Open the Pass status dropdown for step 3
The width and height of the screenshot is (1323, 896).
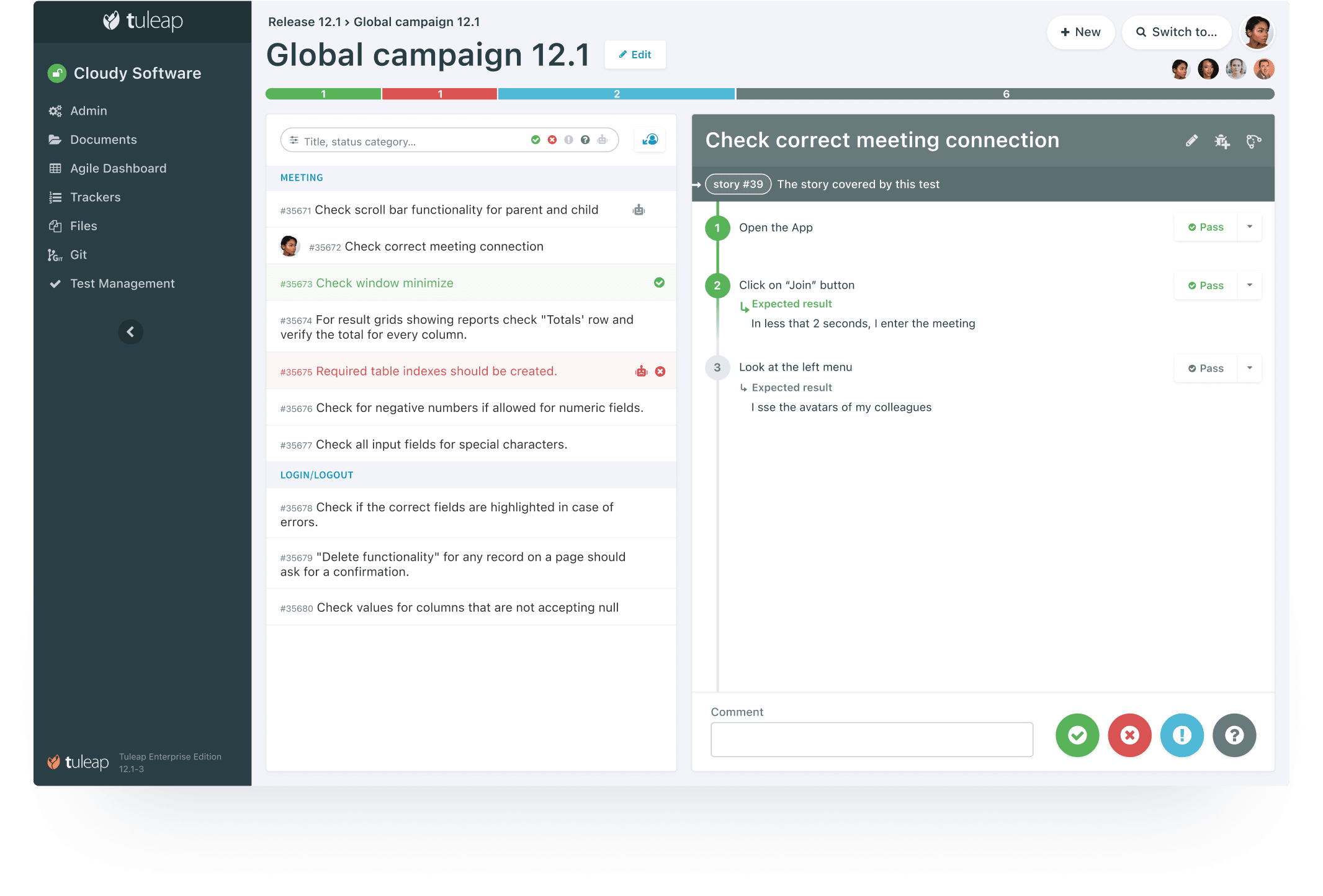point(1249,367)
